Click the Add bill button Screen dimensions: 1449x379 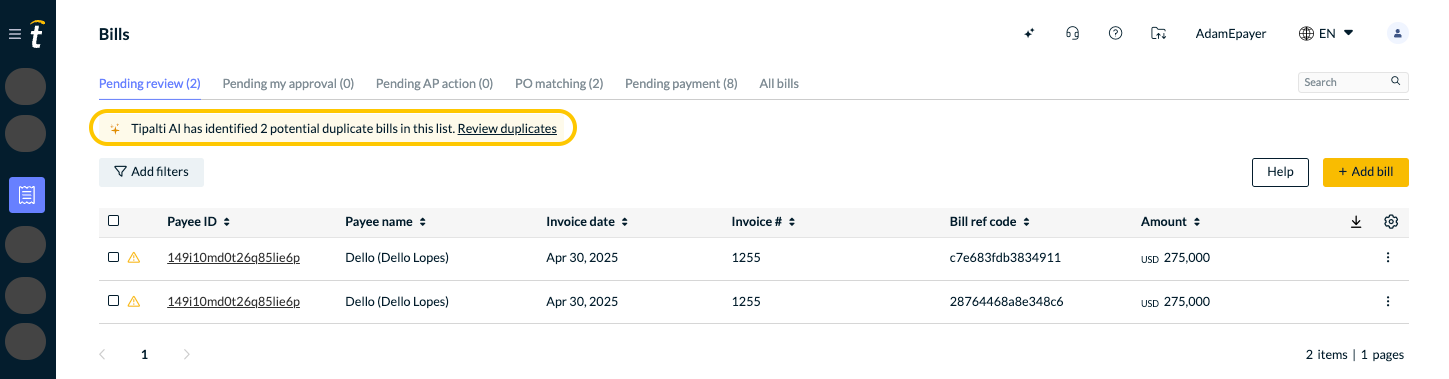click(x=1365, y=172)
